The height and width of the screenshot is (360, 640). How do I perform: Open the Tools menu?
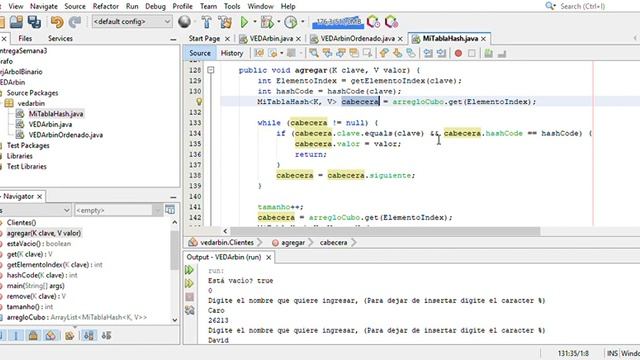click(x=232, y=6)
